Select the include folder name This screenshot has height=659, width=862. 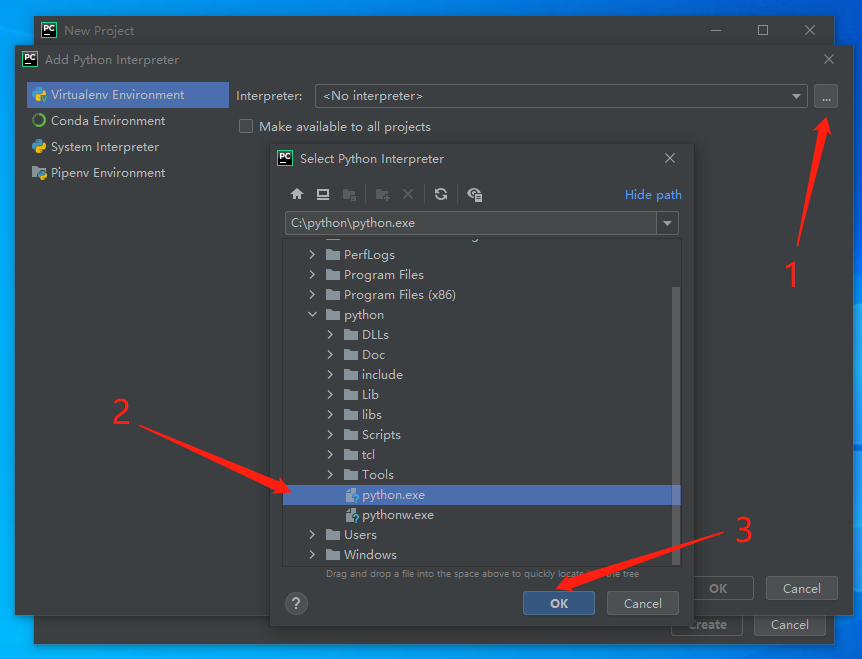(x=382, y=374)
